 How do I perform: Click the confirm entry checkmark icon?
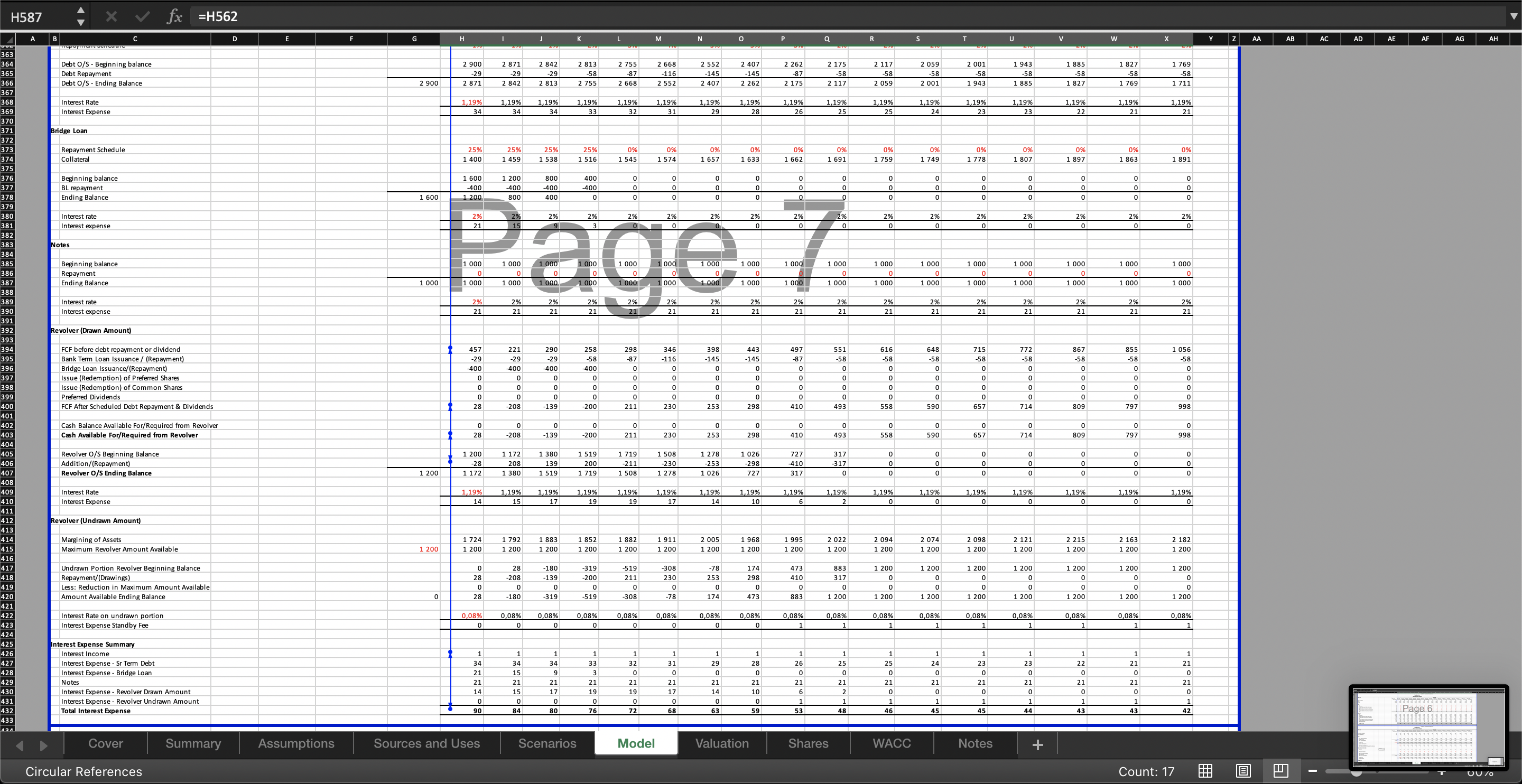tap(142, 16)
